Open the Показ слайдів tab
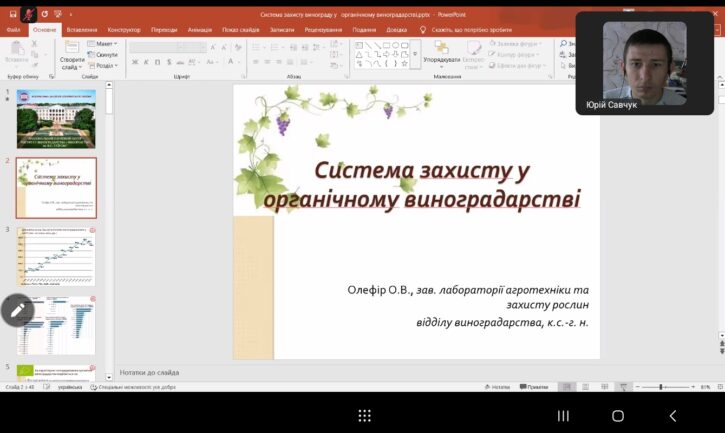 tap(240, 30)
